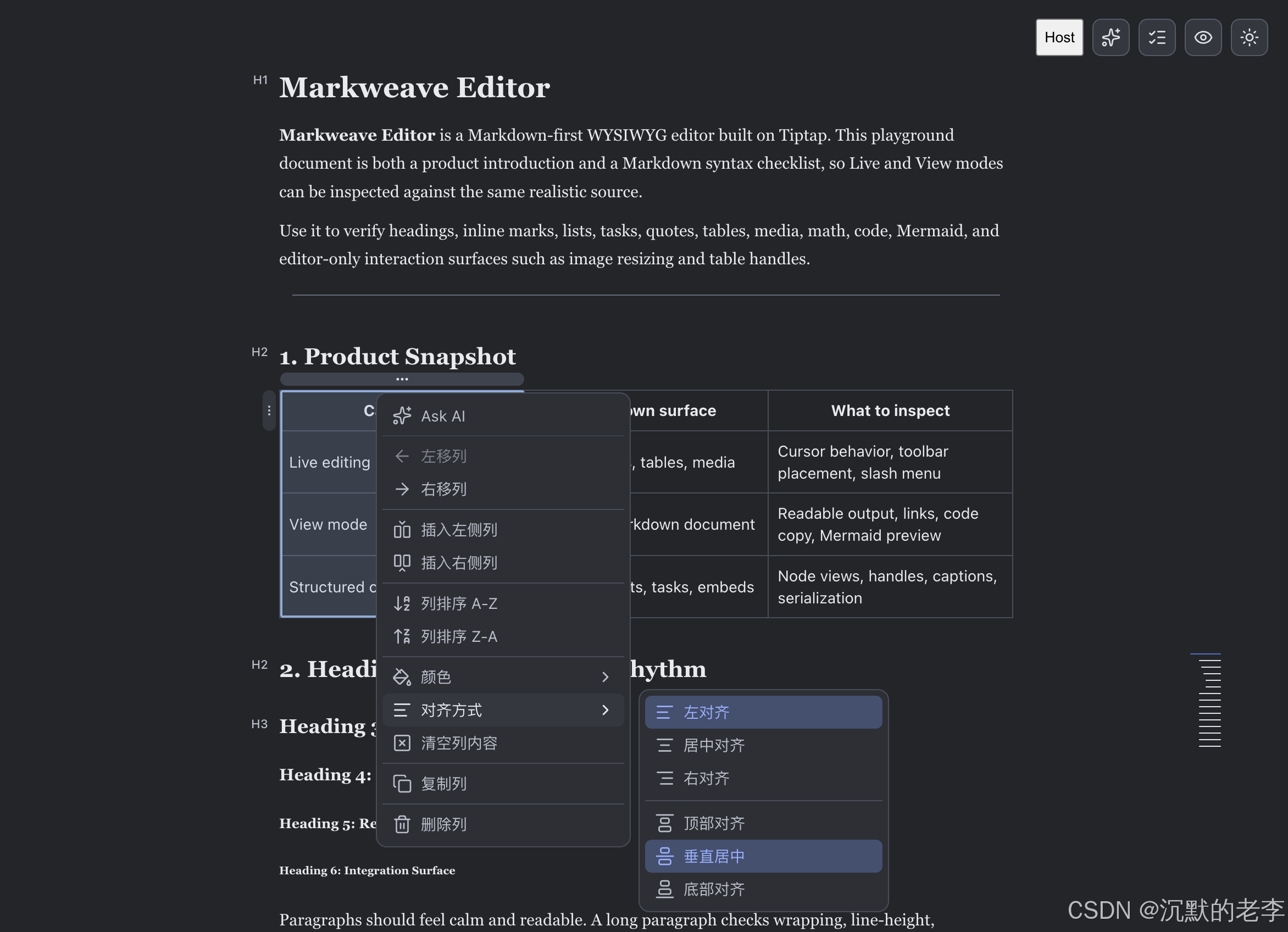Click the 列排序 A-Z sort icon
This screenshot has height=932, width=1288.
(x=402, y=603)
